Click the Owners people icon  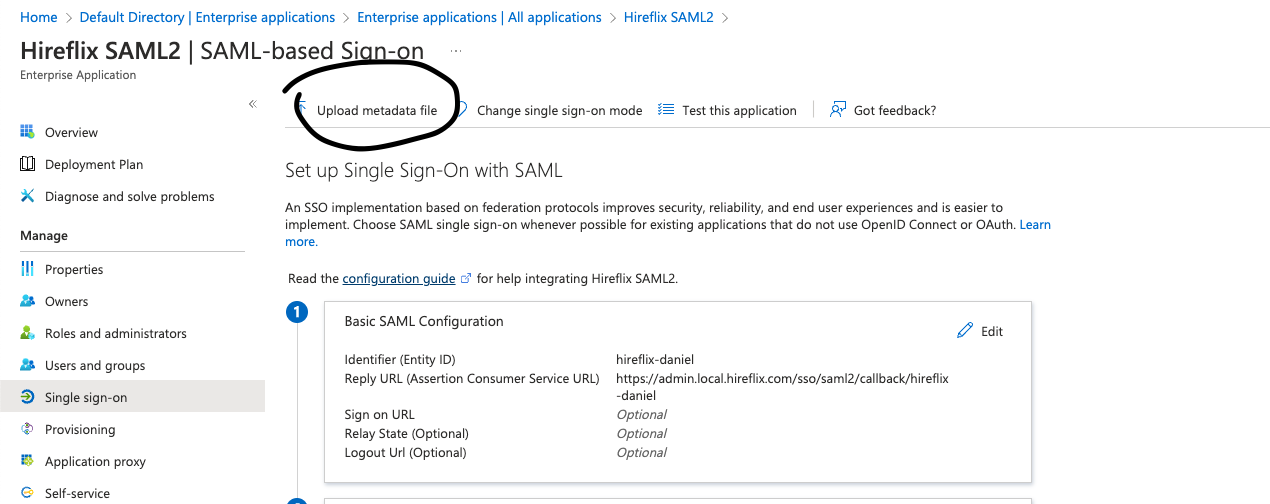coord(27,301)
